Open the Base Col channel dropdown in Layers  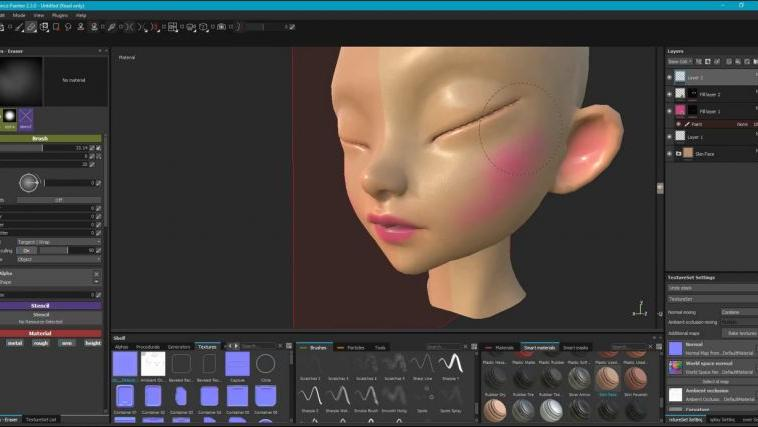pyautogui.click(x=680, y=61)
